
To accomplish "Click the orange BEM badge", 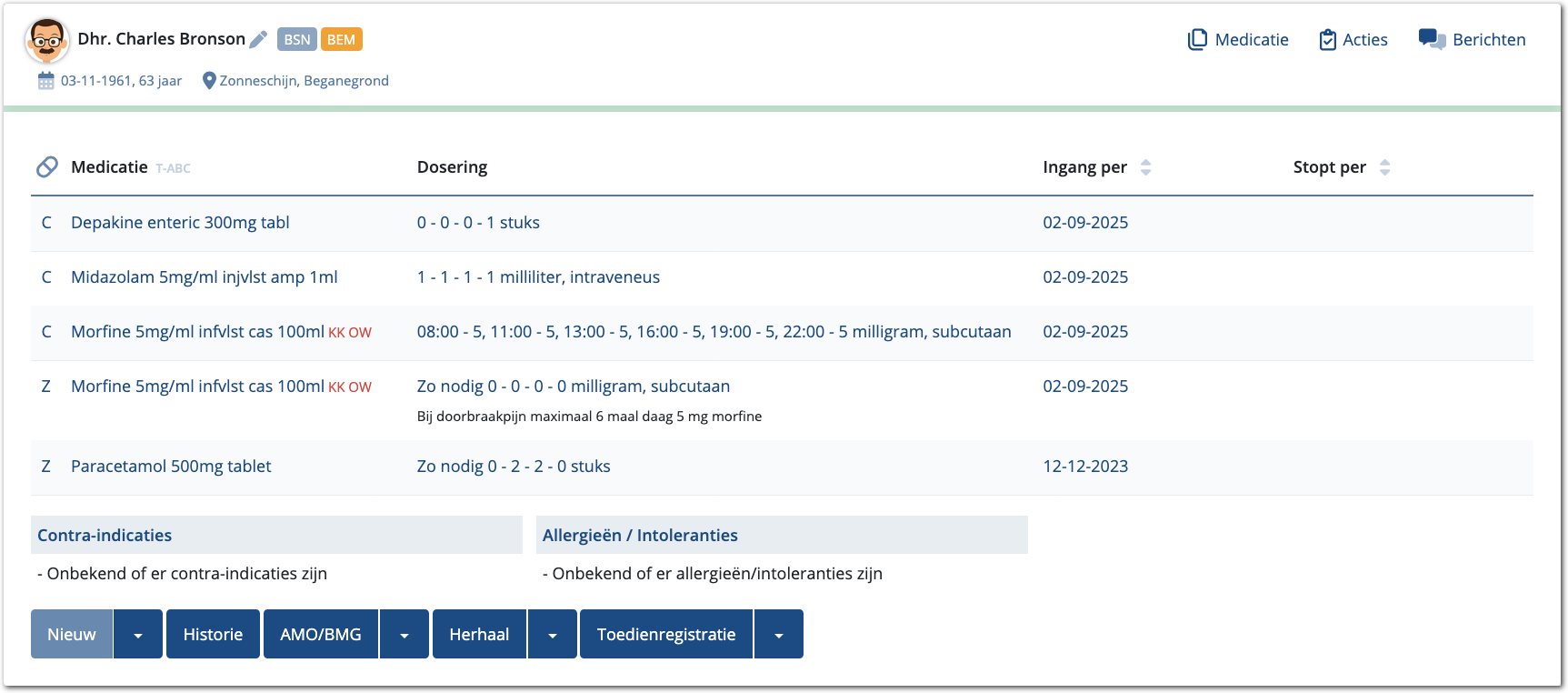I will click(341, 39).
